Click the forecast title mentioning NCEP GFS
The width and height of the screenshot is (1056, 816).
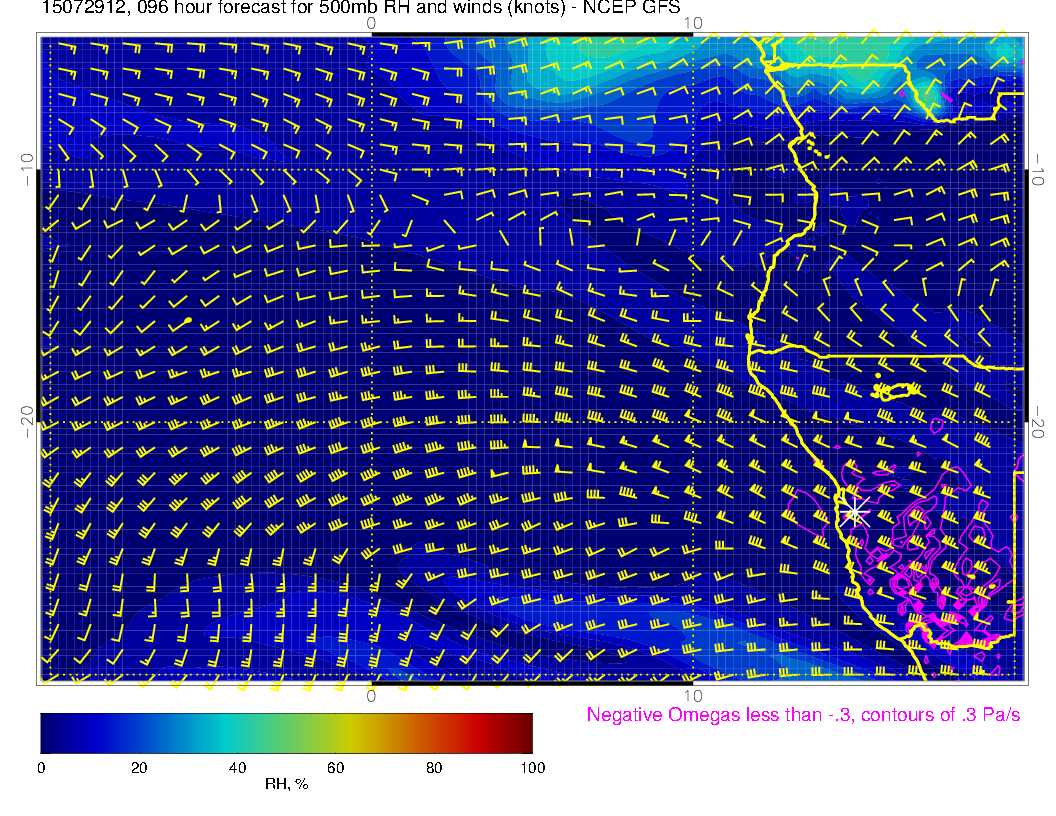click(x=361, y=7)
